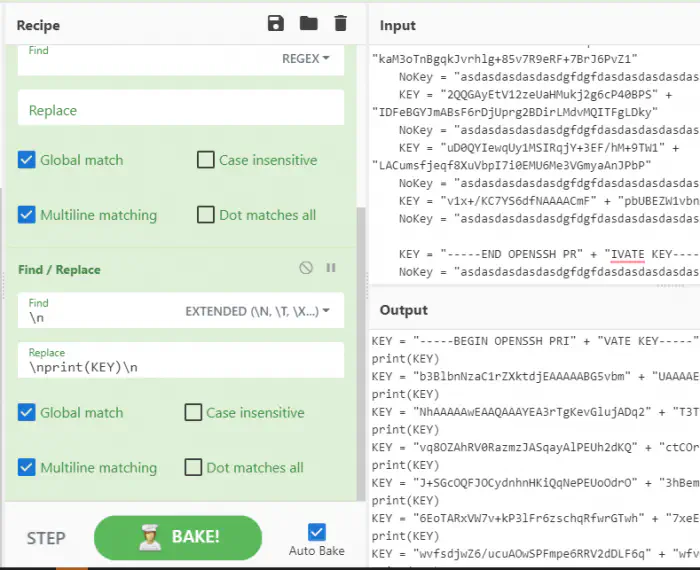Select the Find / Replace operation title bar

click(150, 269)
